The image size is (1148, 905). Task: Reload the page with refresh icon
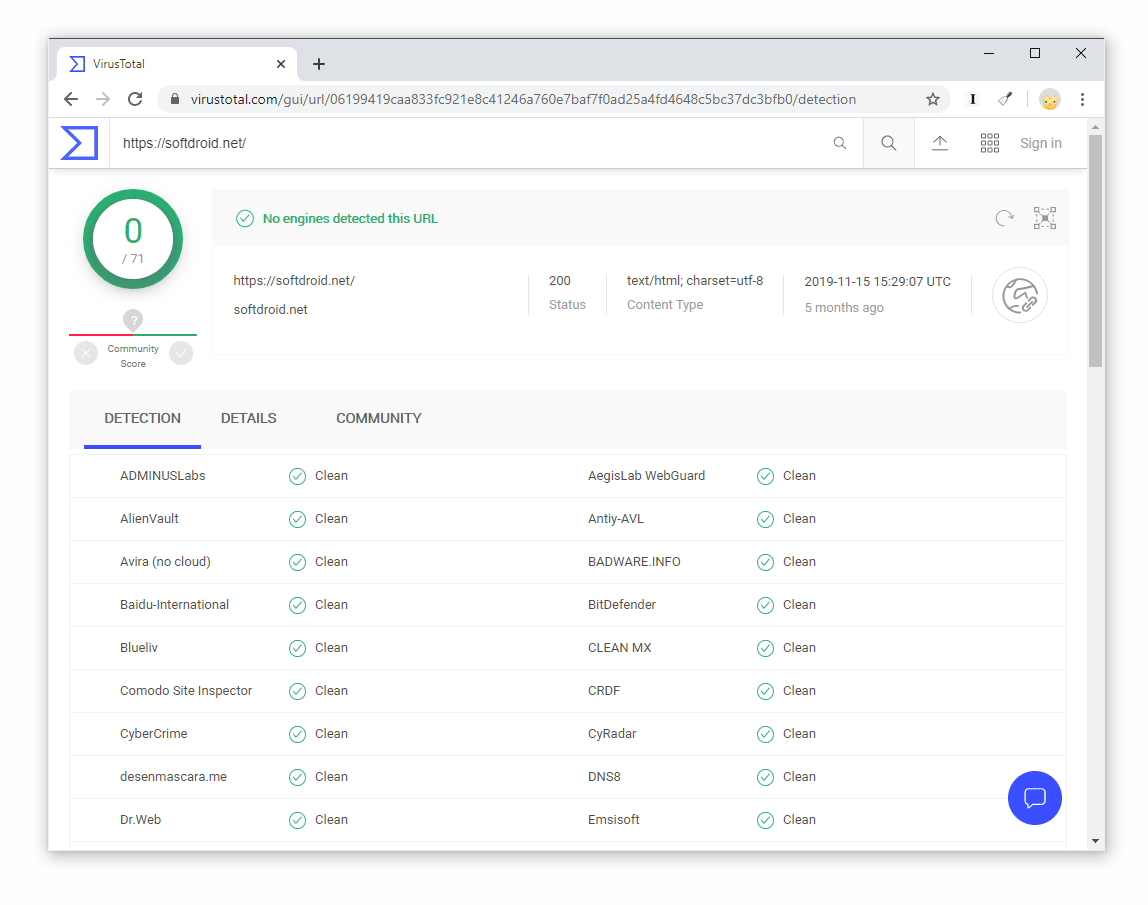135,100
